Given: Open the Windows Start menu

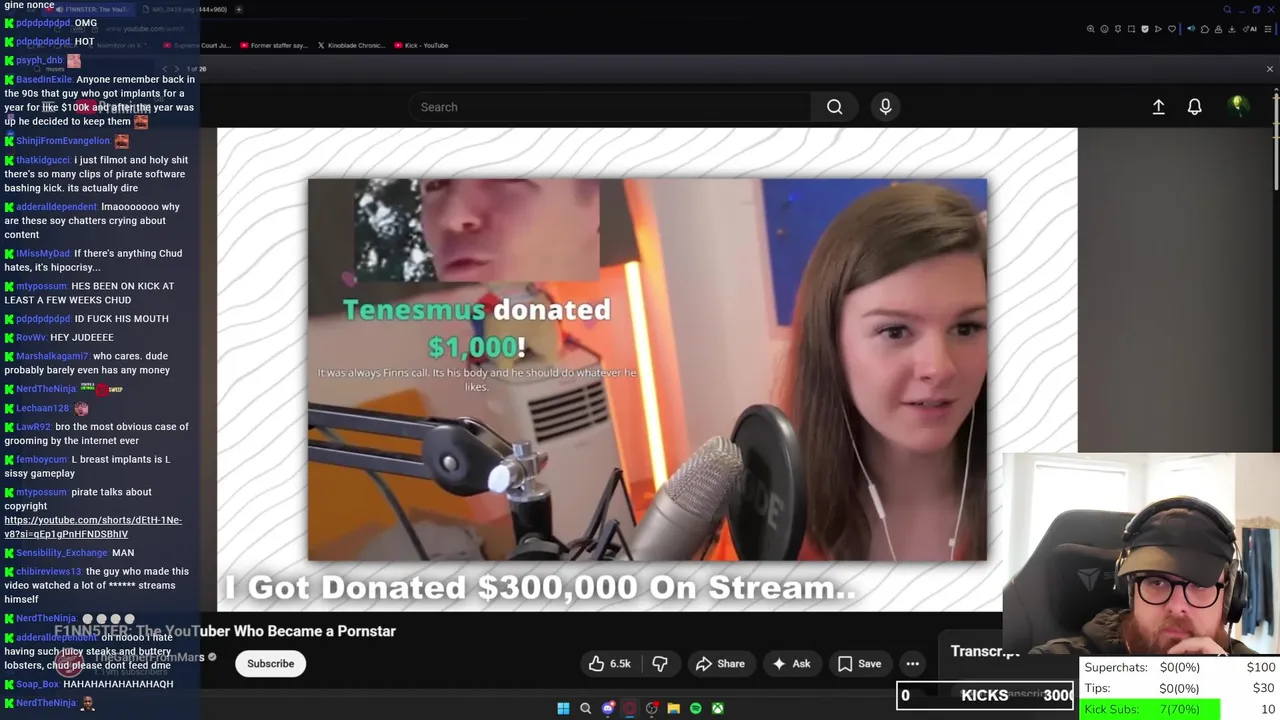Looking at the screenshot, I should click(x=563, y=708).
